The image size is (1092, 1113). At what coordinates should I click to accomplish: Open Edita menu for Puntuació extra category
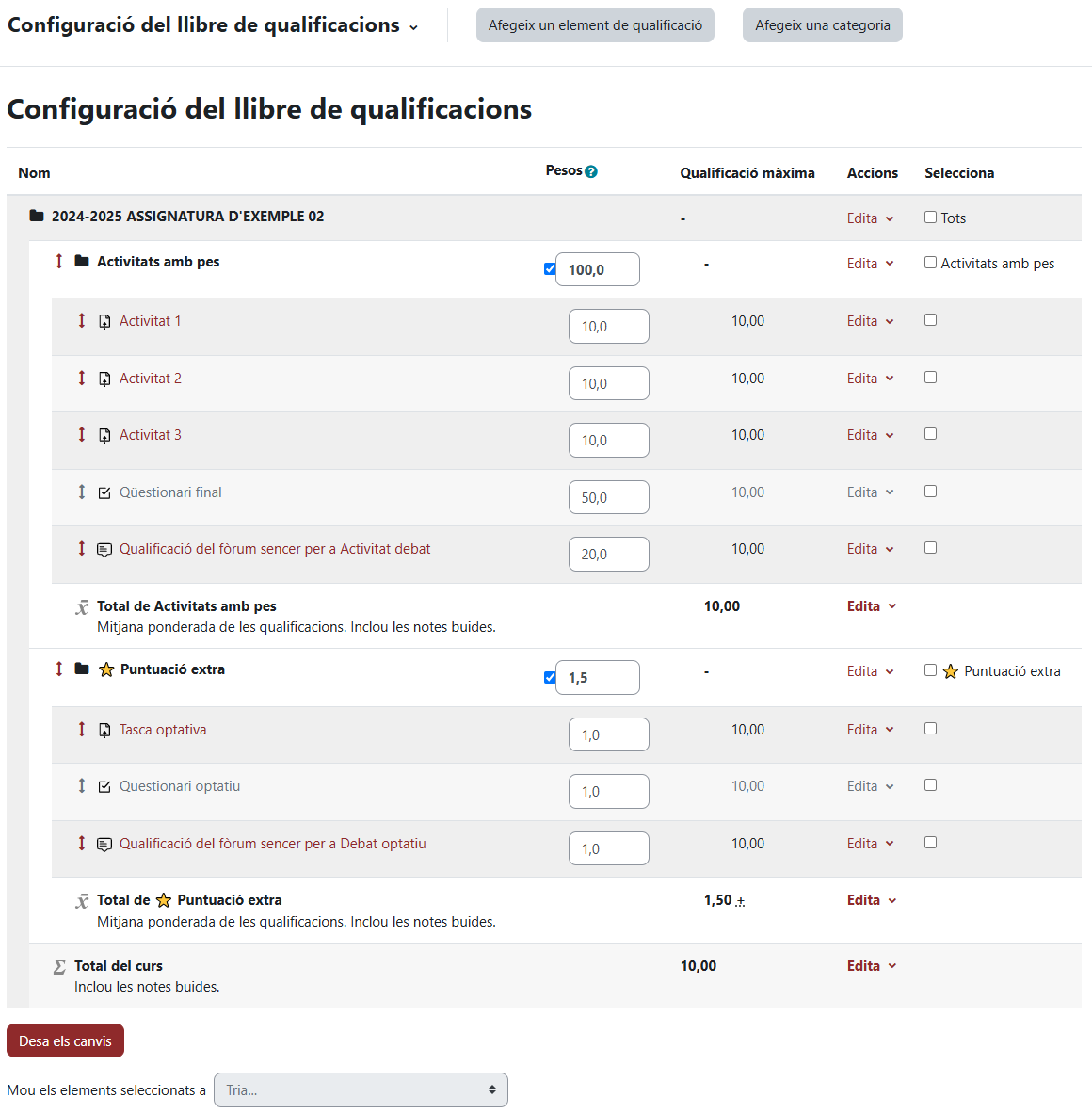tap(870, 671)
